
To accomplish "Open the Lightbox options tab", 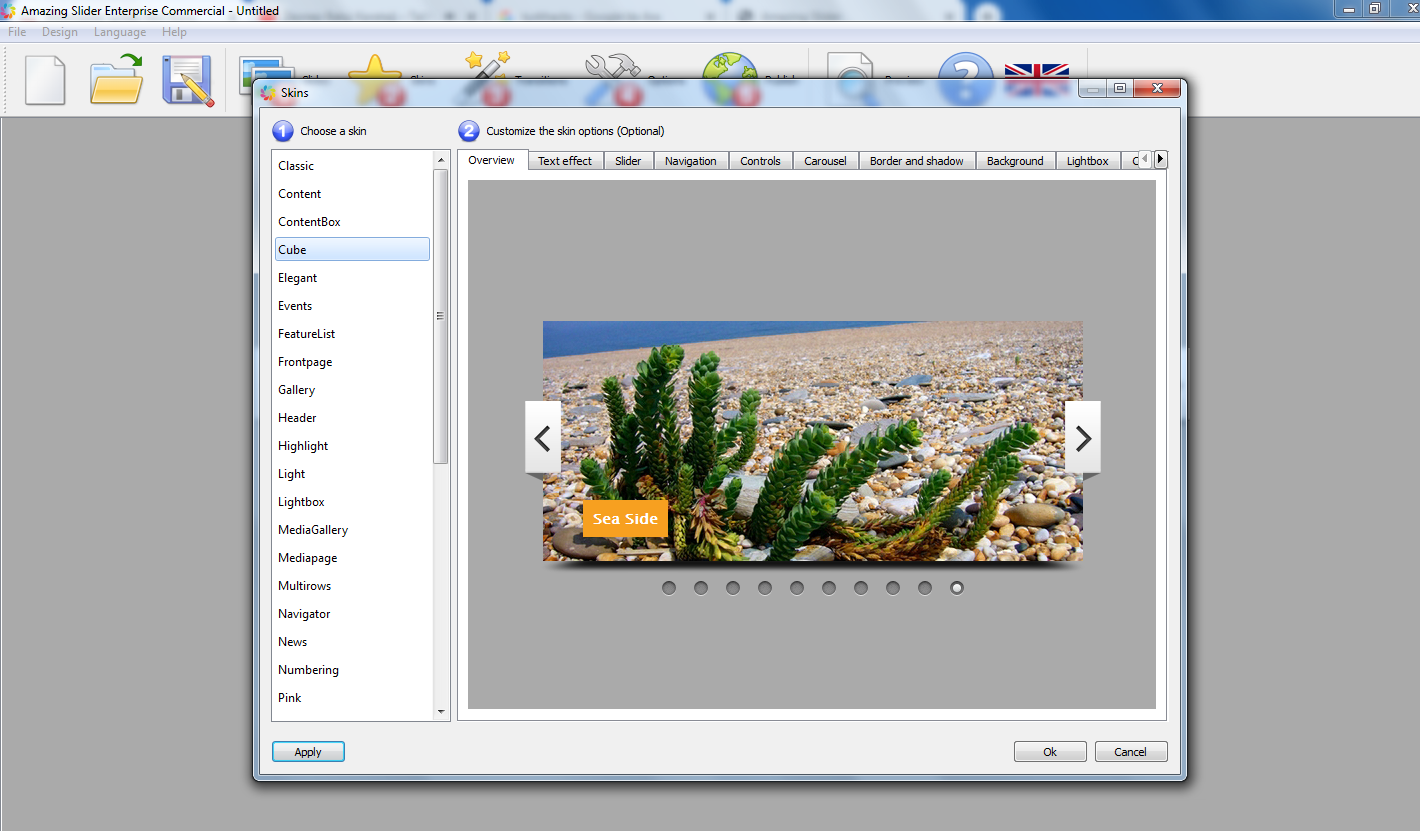I will [1088, 161].
